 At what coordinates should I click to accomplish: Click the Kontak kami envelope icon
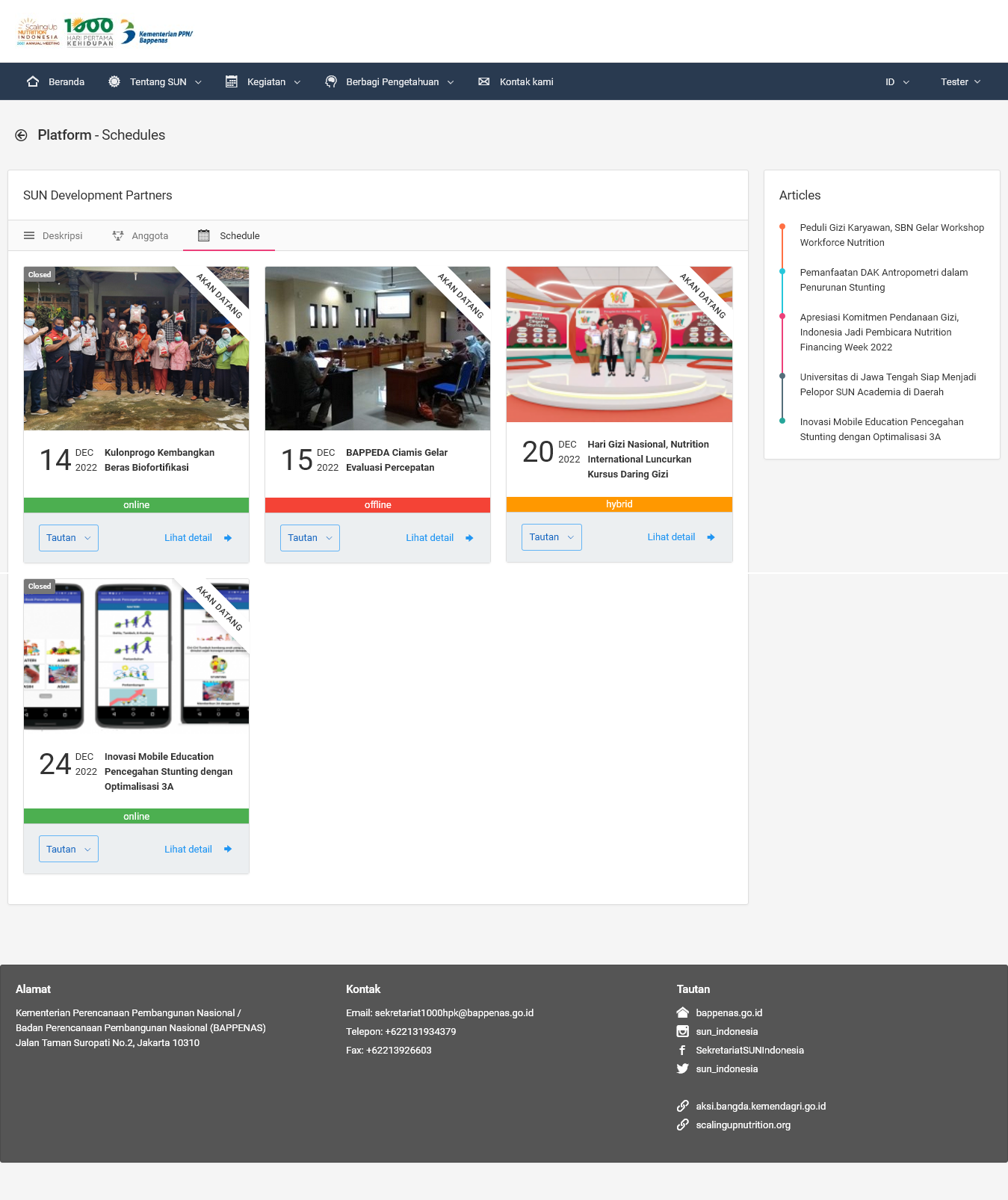point(484,81)
